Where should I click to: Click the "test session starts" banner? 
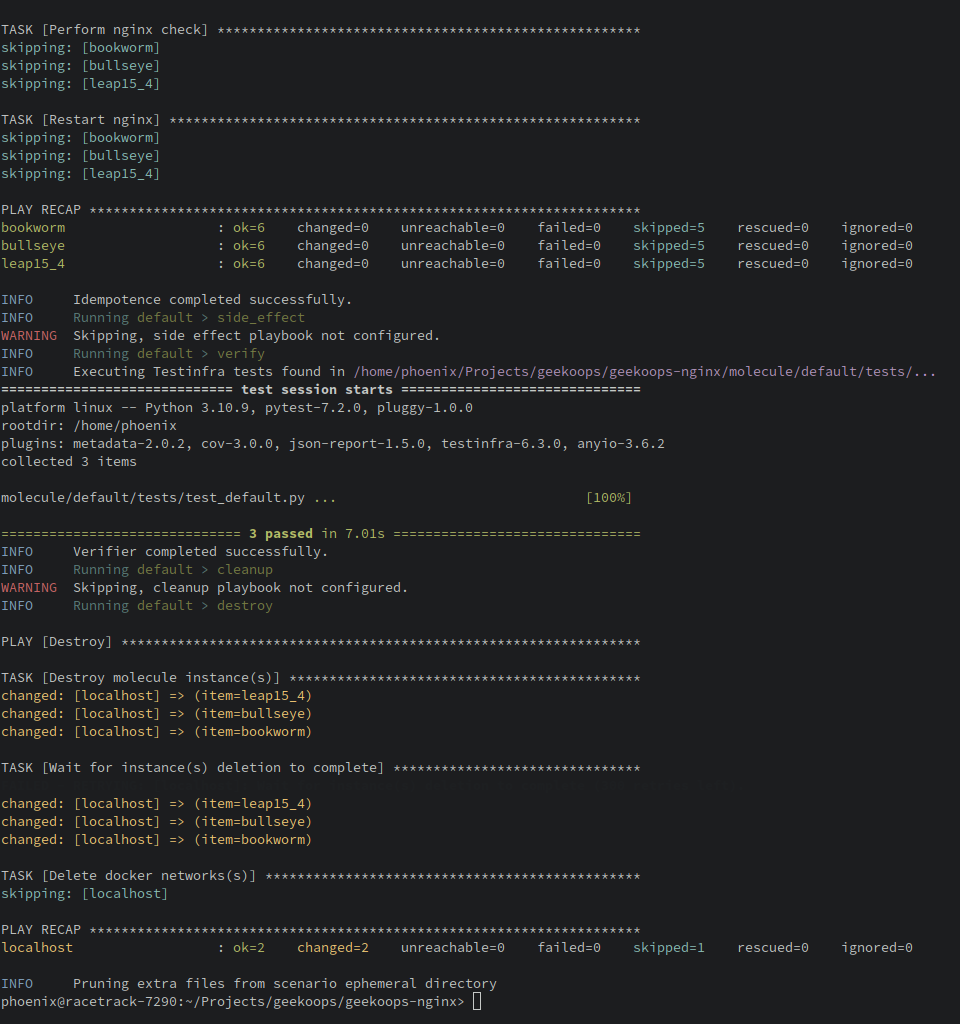(x=316, y=390)
